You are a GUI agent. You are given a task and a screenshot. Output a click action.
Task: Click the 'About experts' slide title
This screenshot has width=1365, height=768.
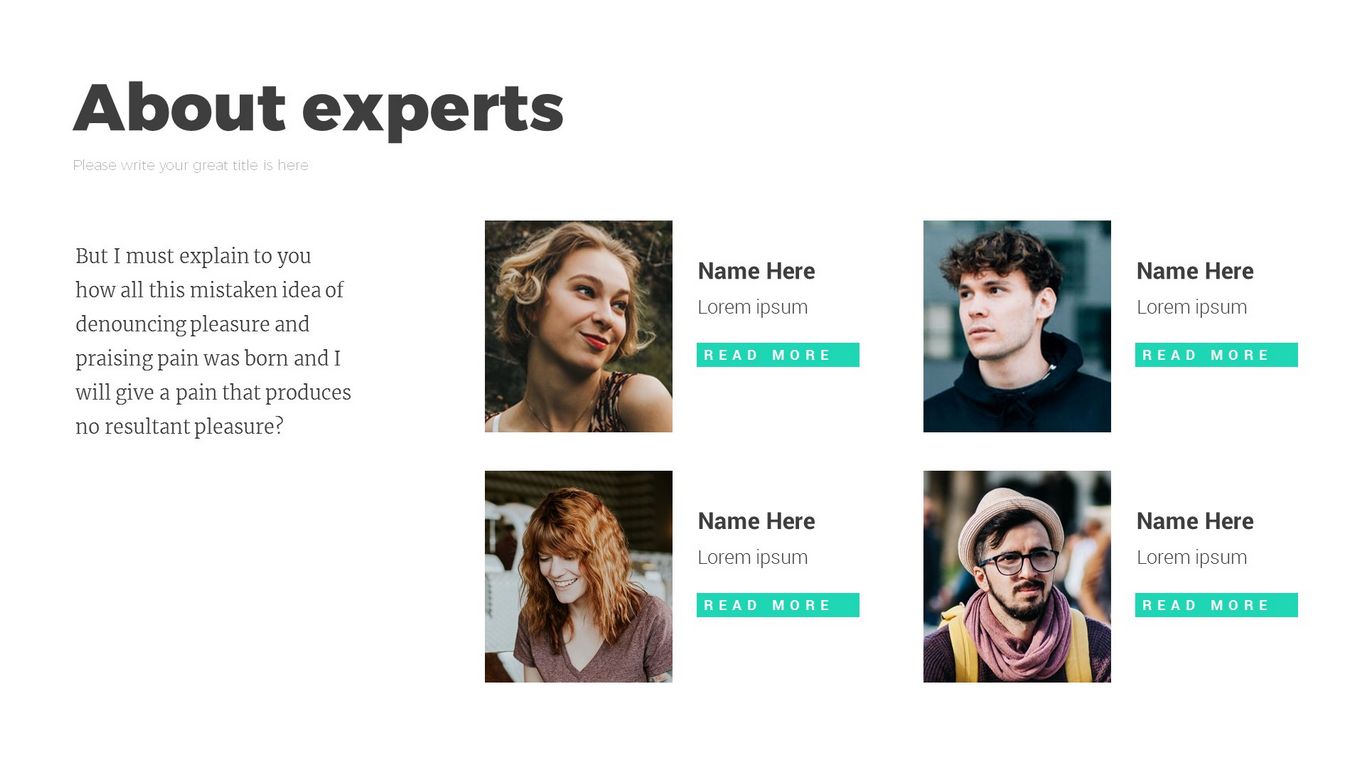(318, 108)
